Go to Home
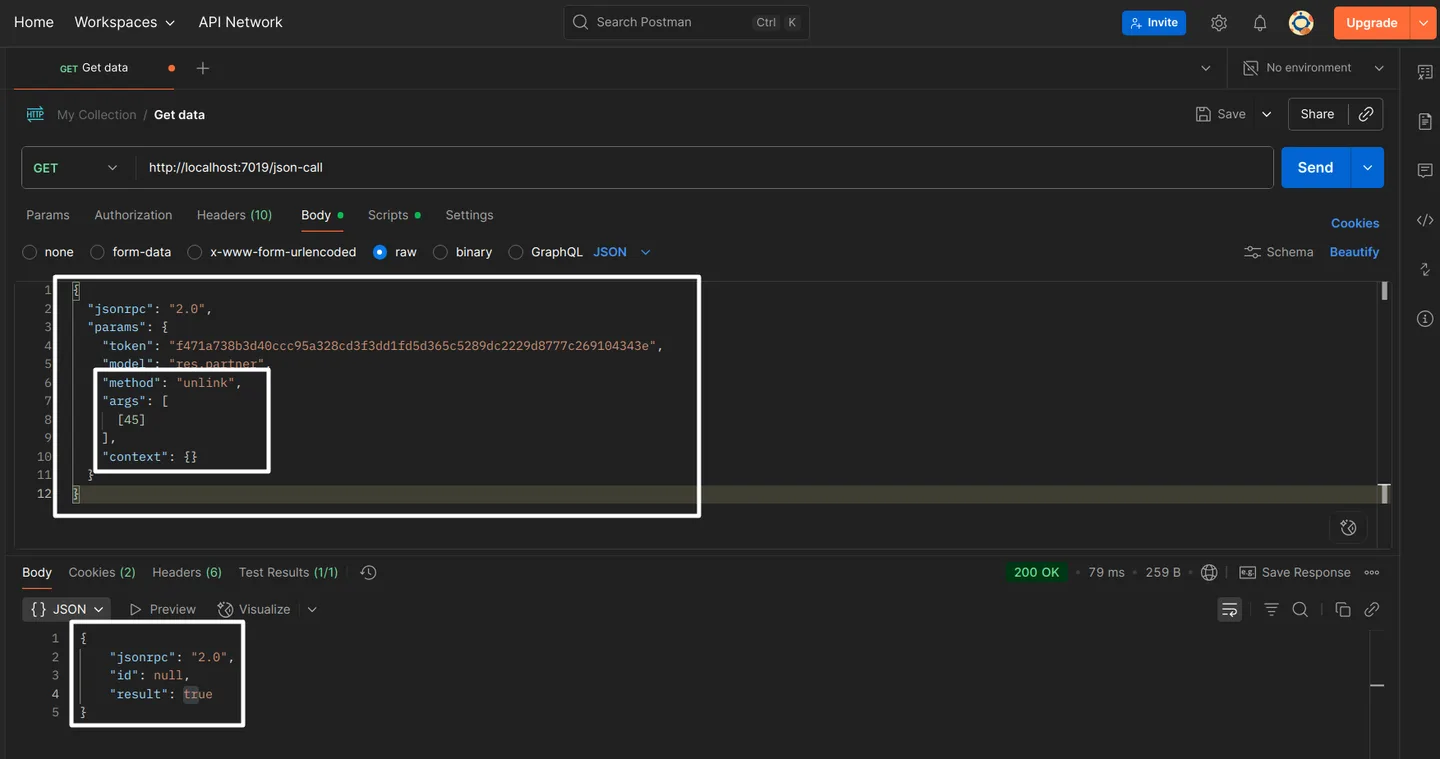Image resolution: width=1440 pixels, height=759 pixels. click(x=34, y=22)
